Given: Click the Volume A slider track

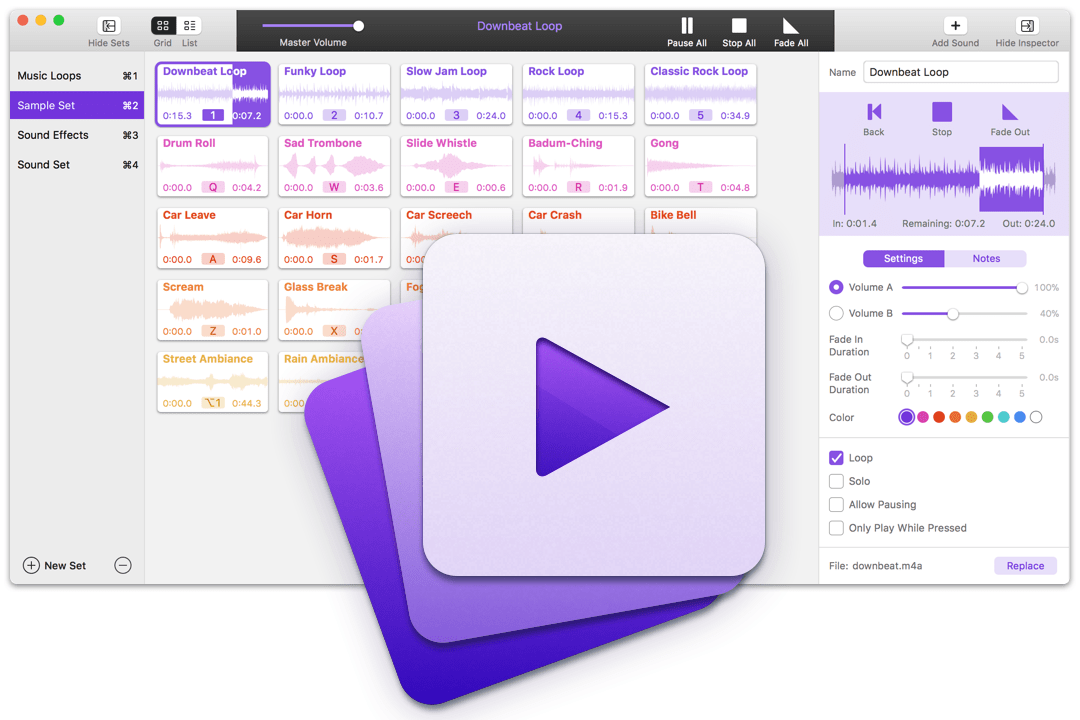Looking at the screenshot, I should point(964,287).
